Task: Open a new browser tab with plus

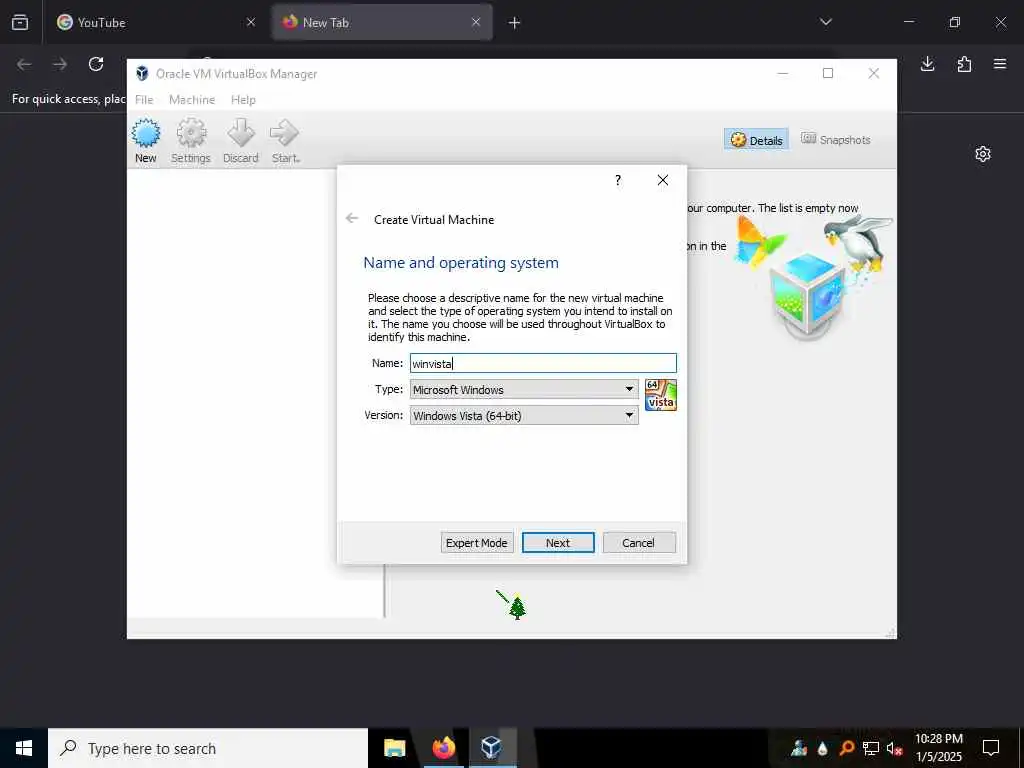Action: 515,23
